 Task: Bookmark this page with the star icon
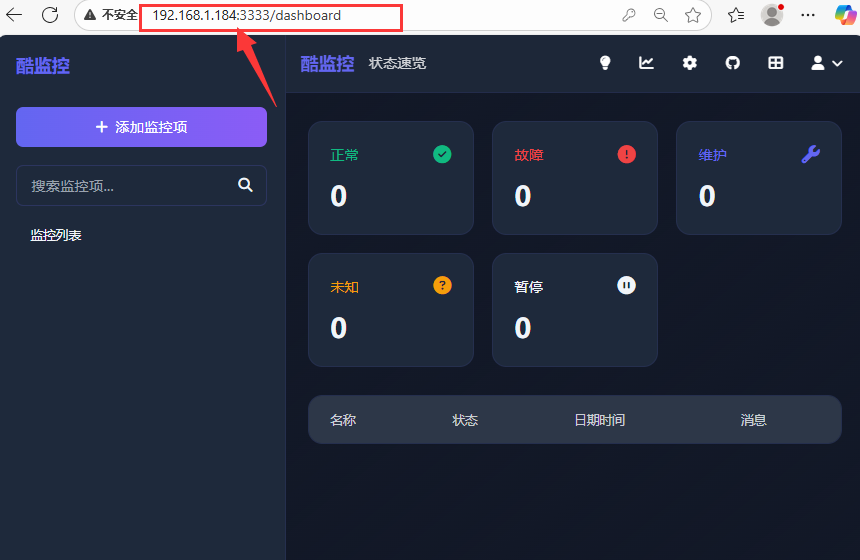pos(693,15)
